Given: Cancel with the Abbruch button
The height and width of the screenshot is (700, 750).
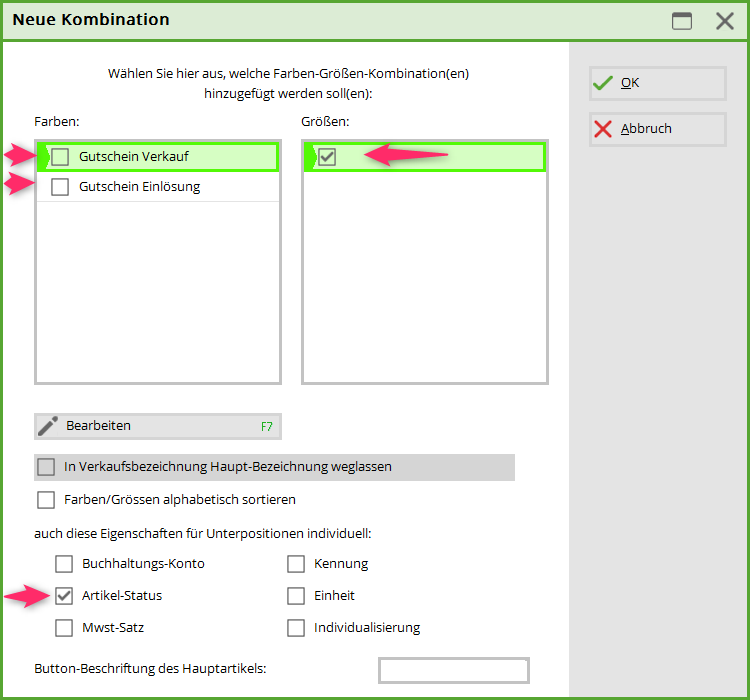Looking at the screenshot, I should click(657, 129).
